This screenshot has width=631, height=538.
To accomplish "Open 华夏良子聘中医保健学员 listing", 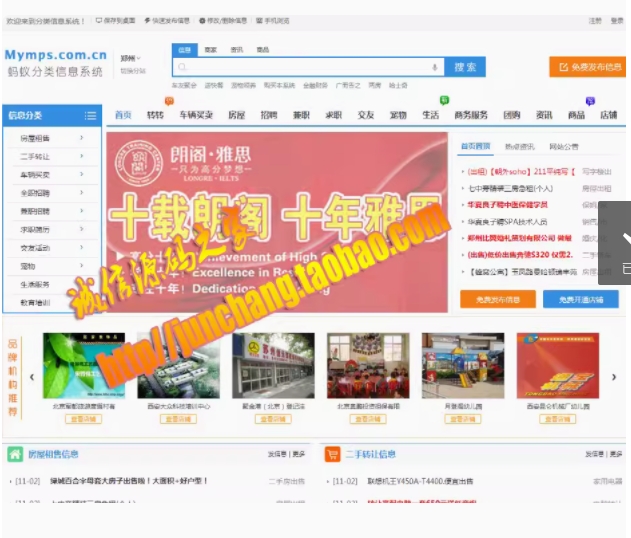I will (x=507, y=205).
